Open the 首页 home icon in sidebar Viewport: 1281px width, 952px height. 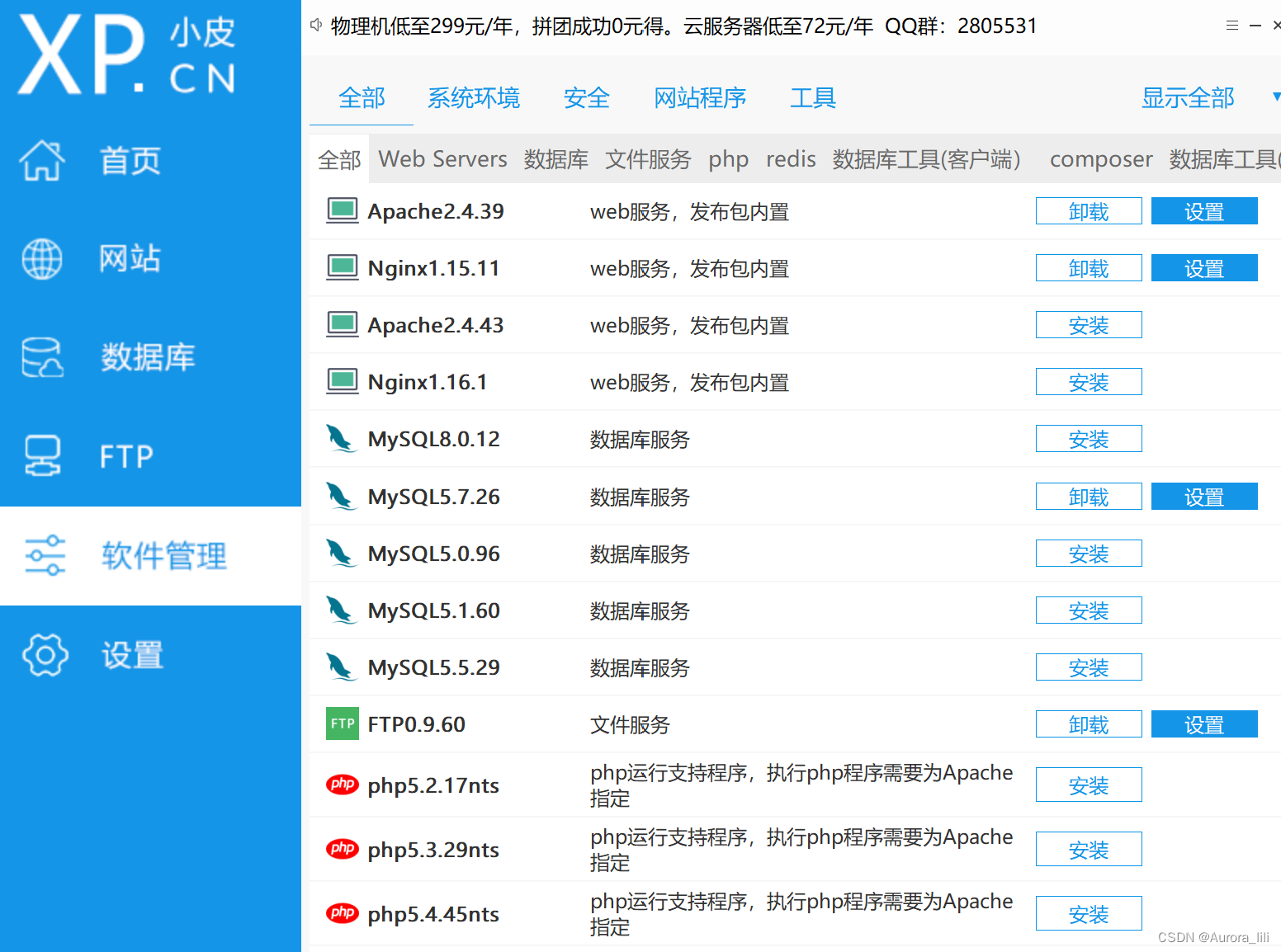point(42,160)
